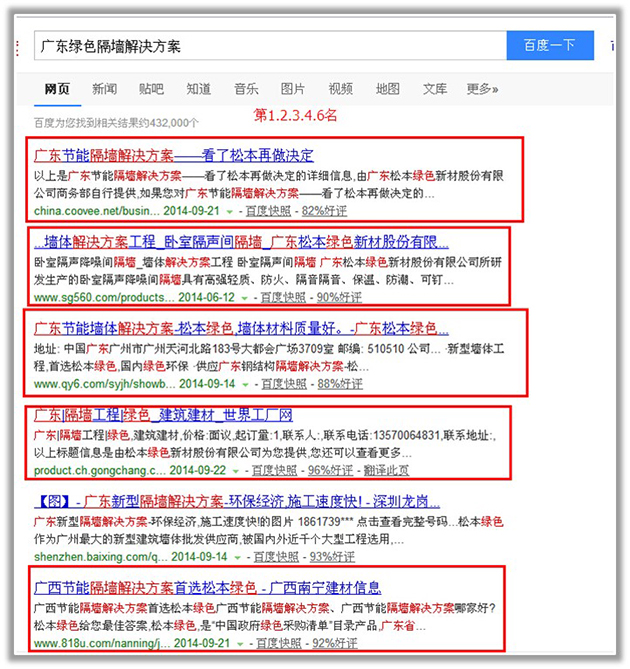This screenshot has width=630, height=669.
Task: Focus the search box containing 广东绿色隔墙解决方案
Action: (270, 45)
